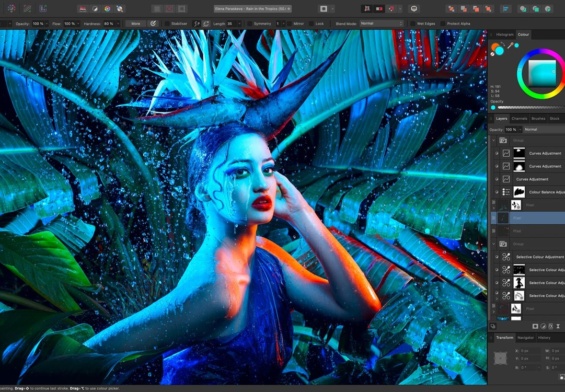Viewport: 565px width, 392px height.
Task: Open Layers panel Opacity 100% dropdown
Action: click(513, 129)
